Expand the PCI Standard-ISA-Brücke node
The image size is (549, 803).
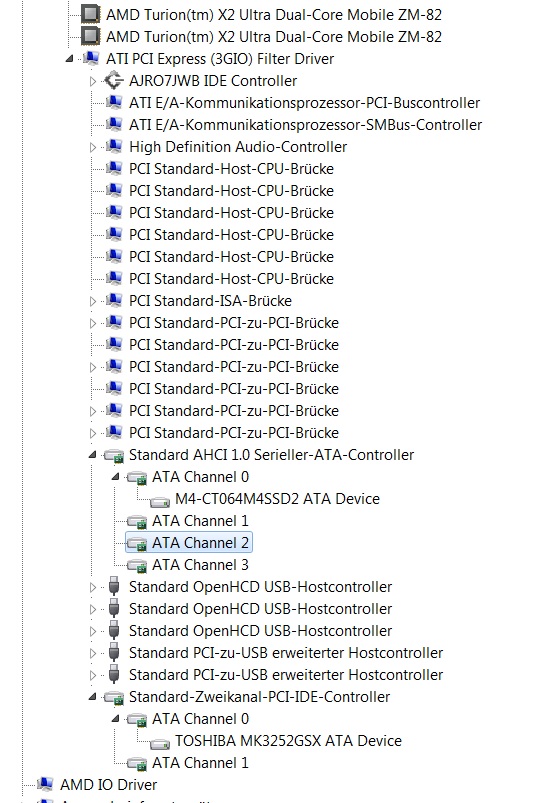coord(93,301)
